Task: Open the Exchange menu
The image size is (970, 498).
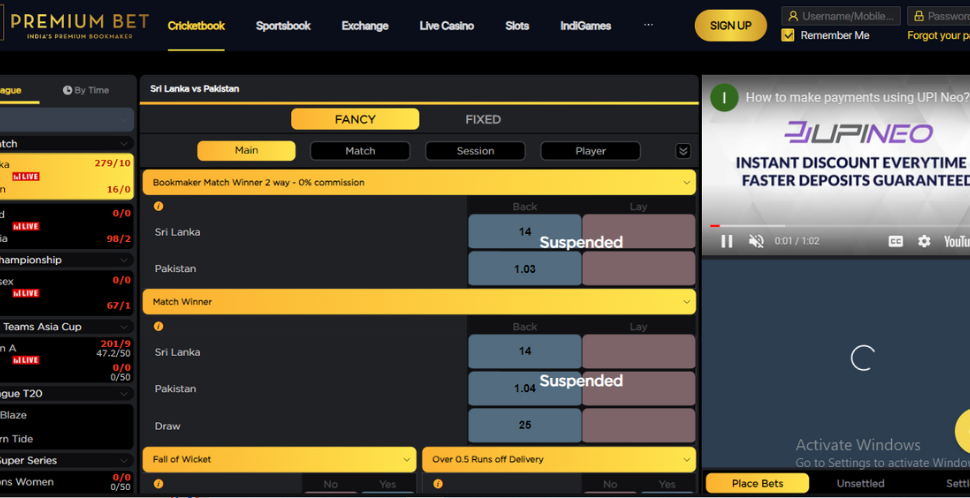Action: point(365,26)
